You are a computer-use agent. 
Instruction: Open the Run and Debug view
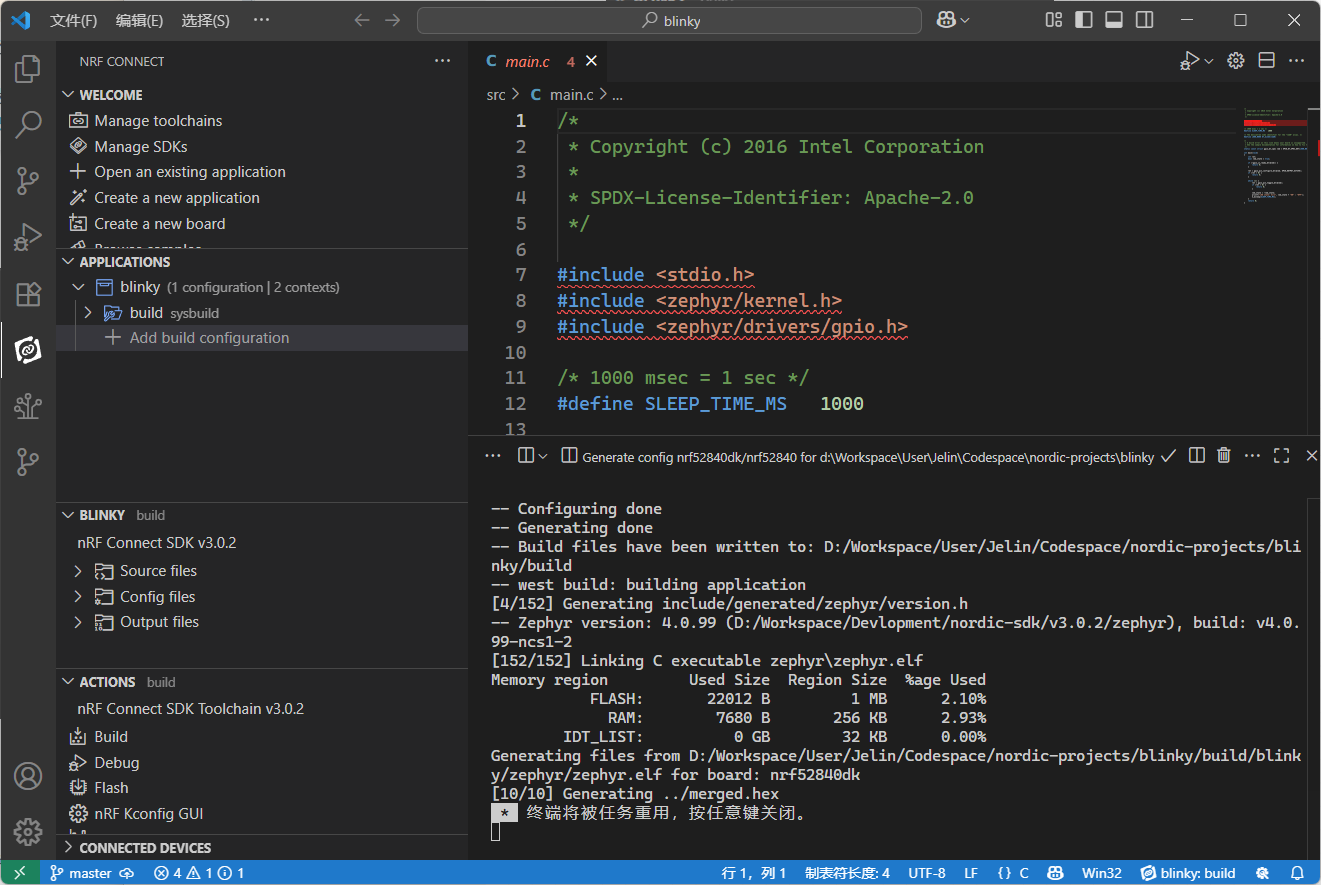point(28,238)
